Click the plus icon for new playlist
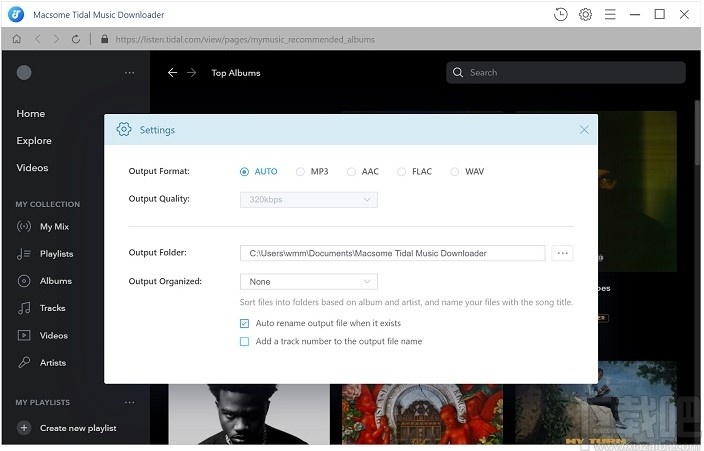 24,428
